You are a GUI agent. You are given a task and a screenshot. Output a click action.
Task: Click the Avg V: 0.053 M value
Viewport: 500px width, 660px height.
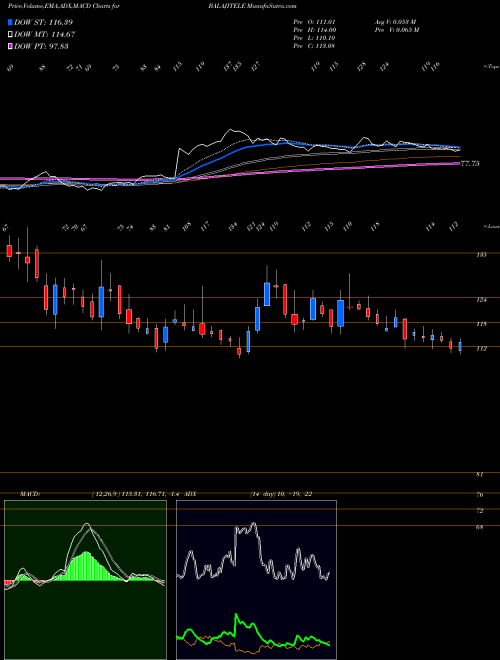395,22
